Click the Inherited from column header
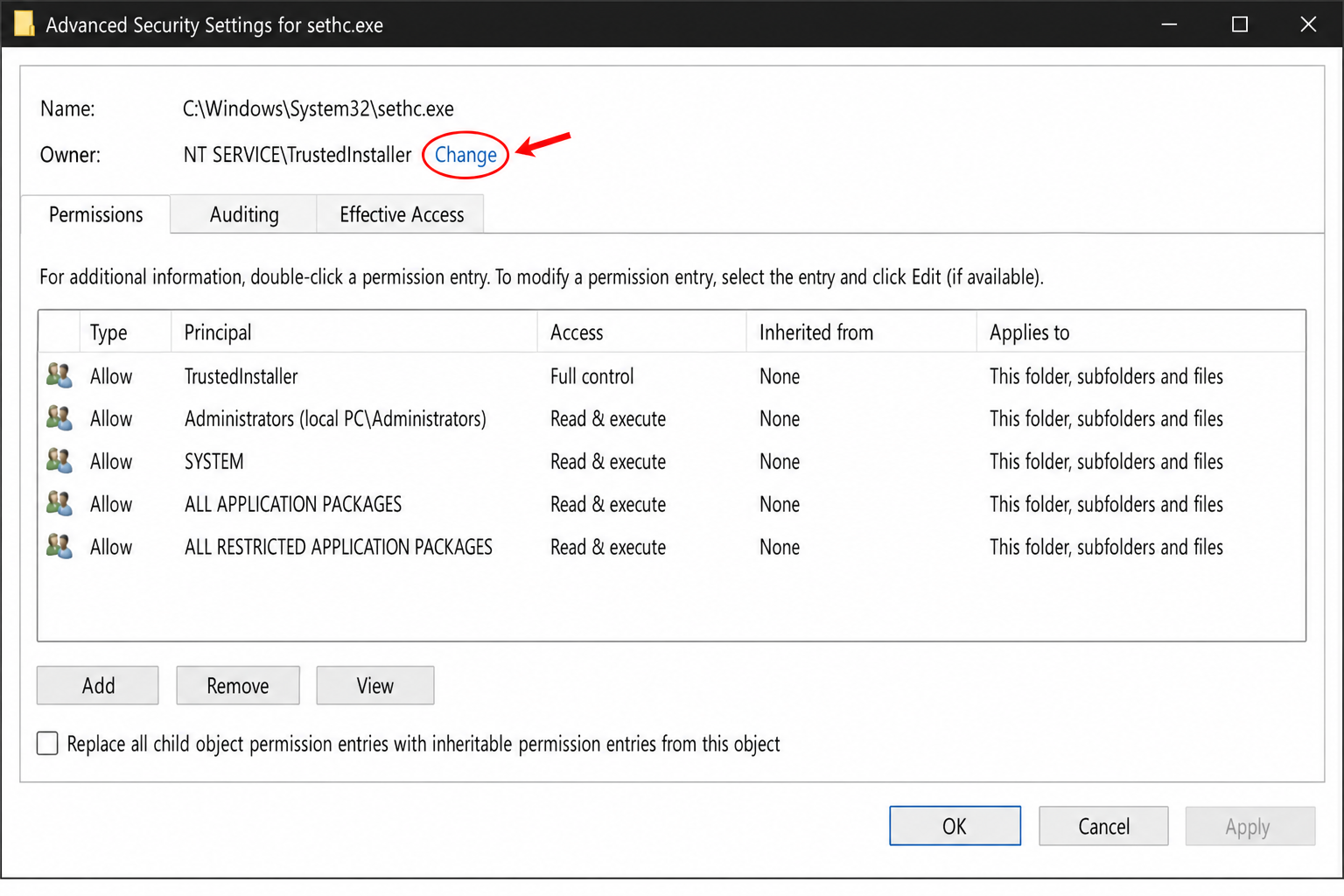Viewport: 1344px width, 896px height. click(x=861, y=332)
